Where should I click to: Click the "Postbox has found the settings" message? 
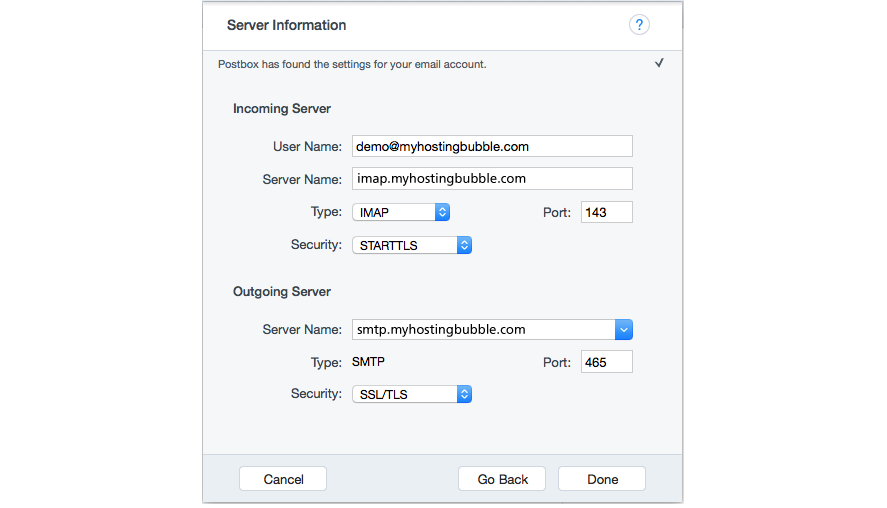[352, 64]
